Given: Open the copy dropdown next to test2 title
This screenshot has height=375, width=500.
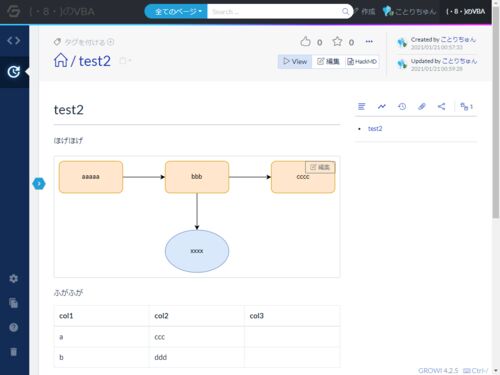Looking at the screenshot, I should [x=125, y=61].
